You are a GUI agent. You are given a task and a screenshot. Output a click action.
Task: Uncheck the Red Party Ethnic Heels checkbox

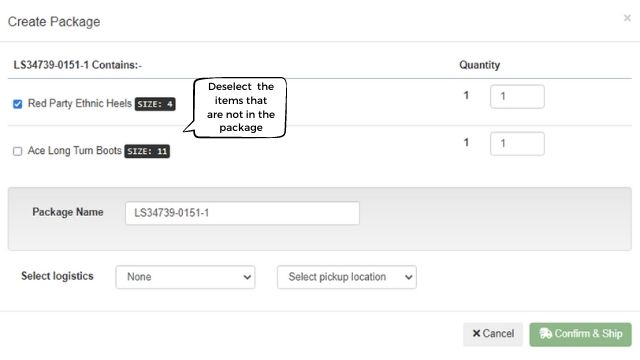(18, 104)
